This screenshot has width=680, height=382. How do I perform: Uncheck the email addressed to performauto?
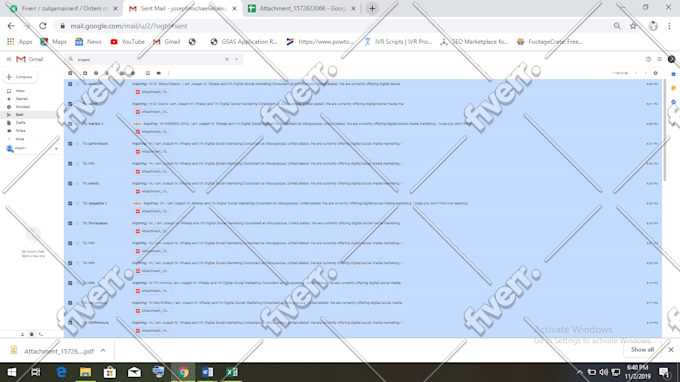click(x=70, y=144)
